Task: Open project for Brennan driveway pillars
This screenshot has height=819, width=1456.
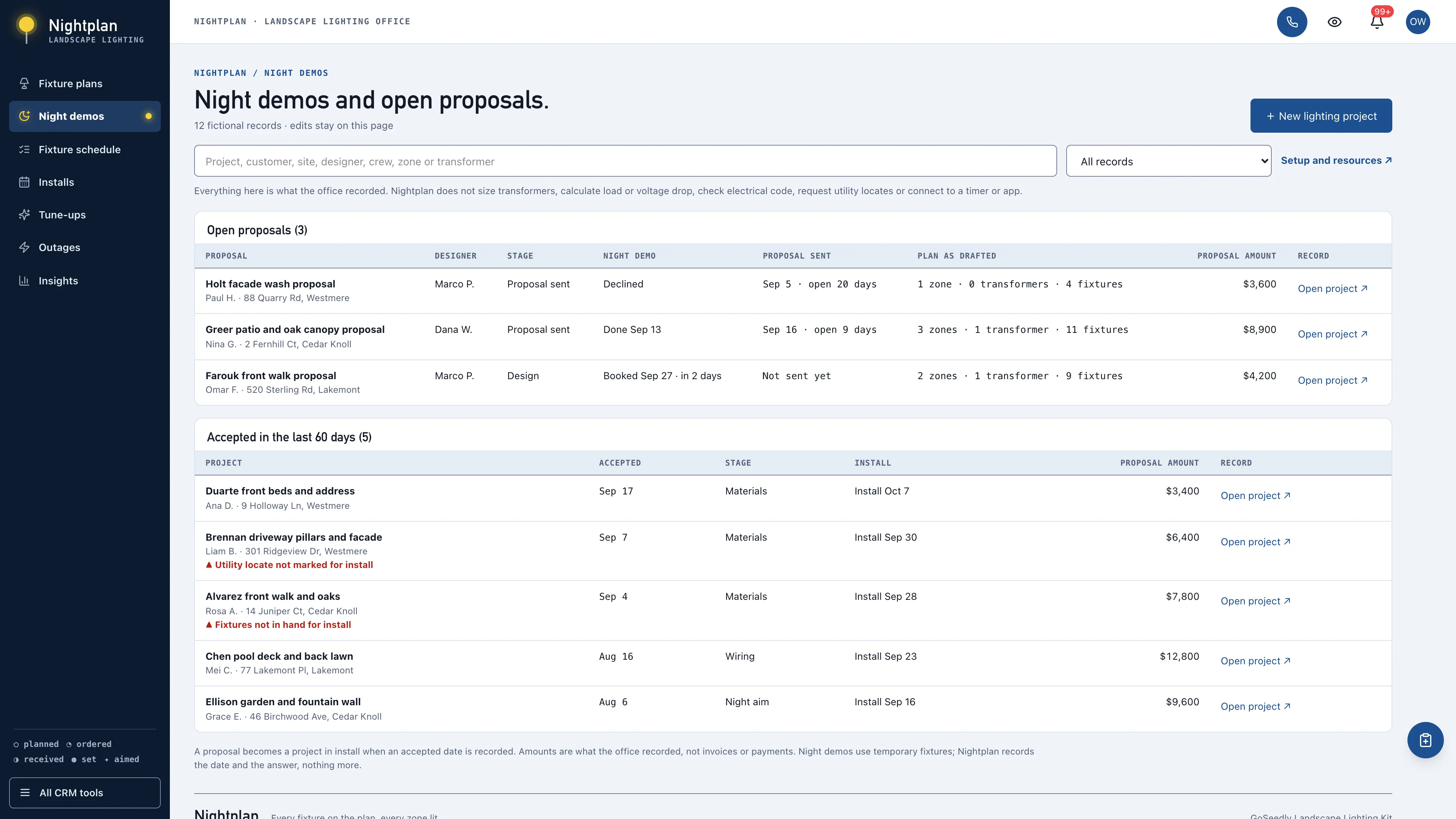Action: [x=1255, y=542]
